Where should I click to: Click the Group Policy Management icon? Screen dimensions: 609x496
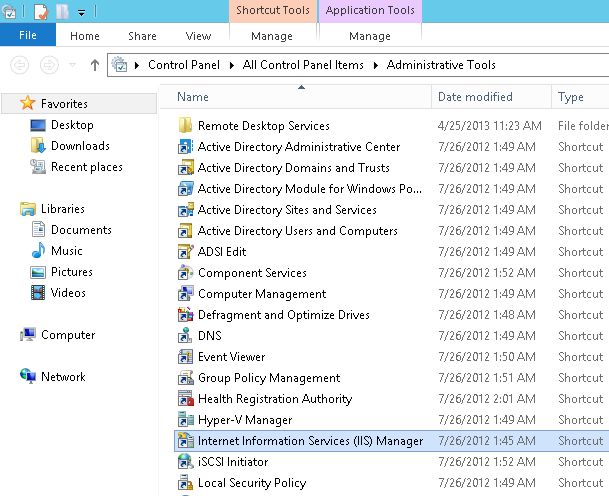[x=185, y=377]
